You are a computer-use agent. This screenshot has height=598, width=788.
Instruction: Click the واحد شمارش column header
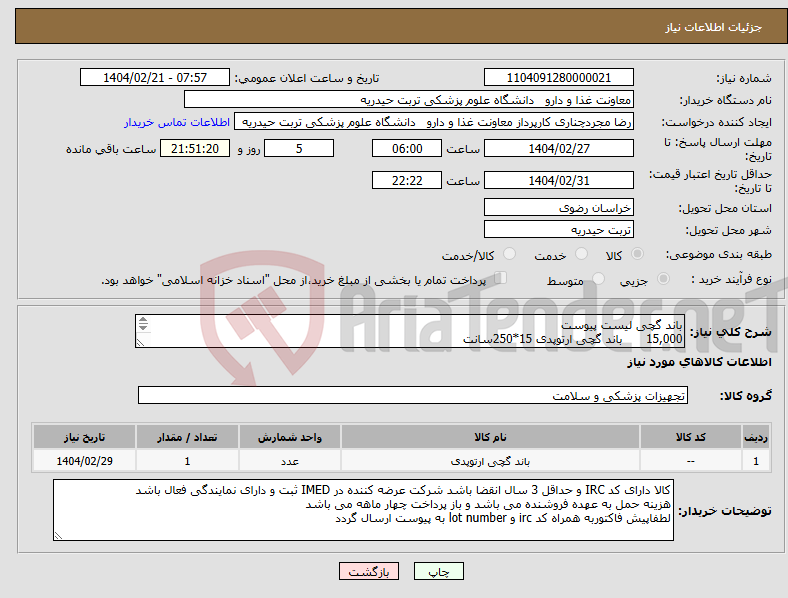click(x=290, y=437)
